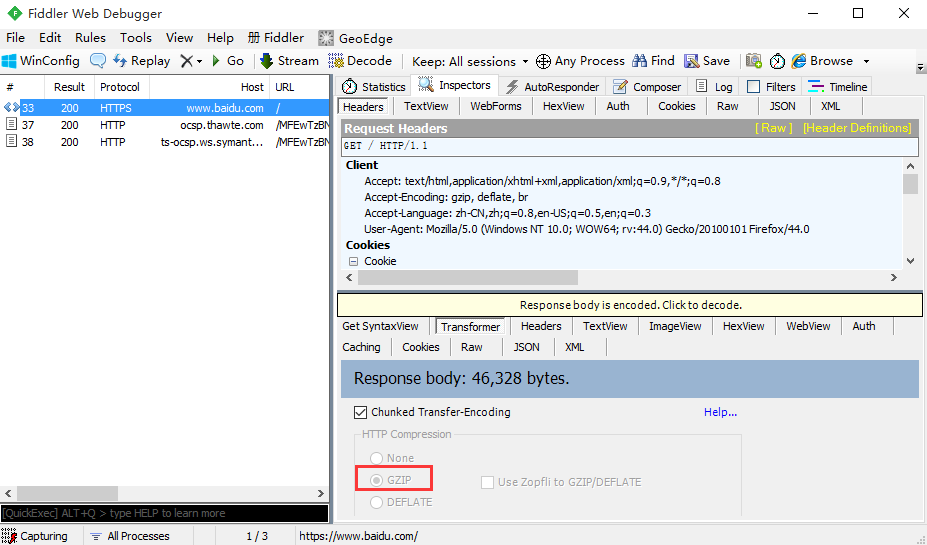Click the Capturing status indicator
927x545 pixels.
pyautogui.click(x=35, y=536)
